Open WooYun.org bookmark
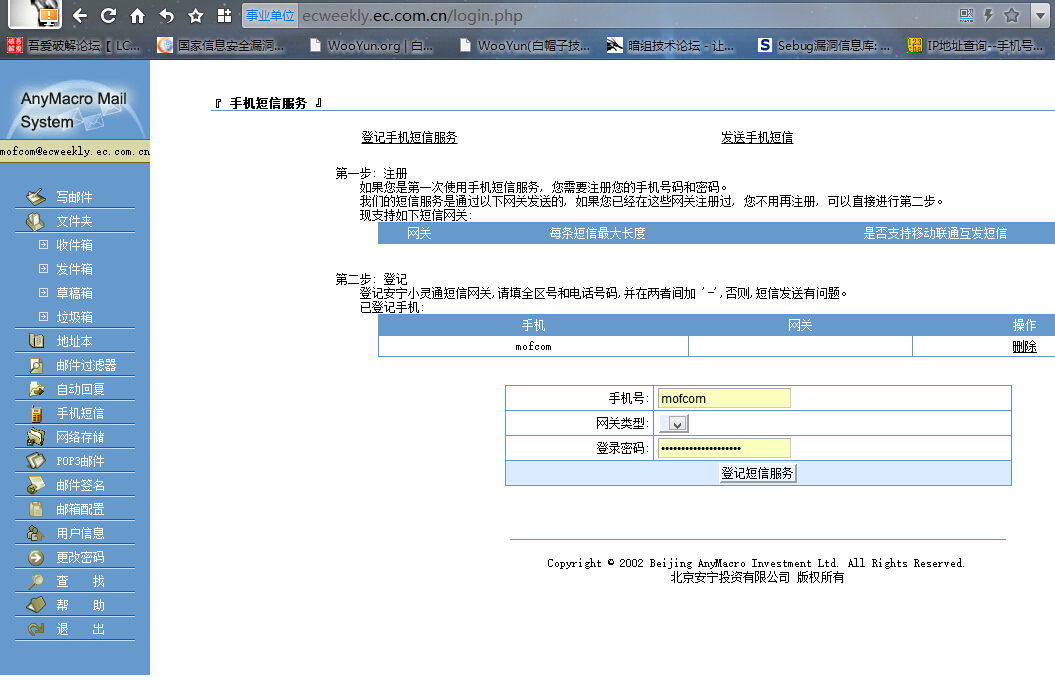This screenshot has width=1055, height=681. [x=371, y=45]
